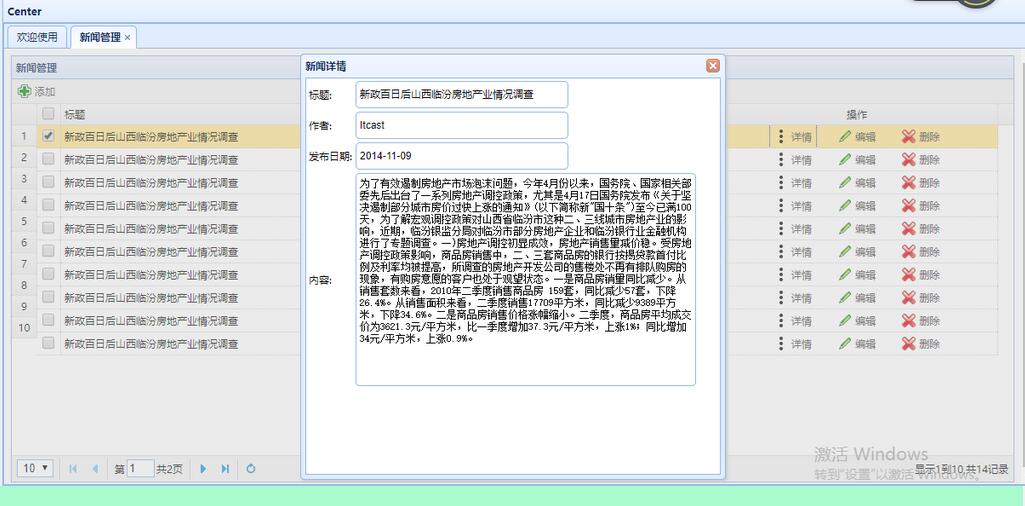This screenshot has width=1025, height=506.
Task: Click the 共2页 page count text
Action: pyautogui.click(x=169, y=469)
